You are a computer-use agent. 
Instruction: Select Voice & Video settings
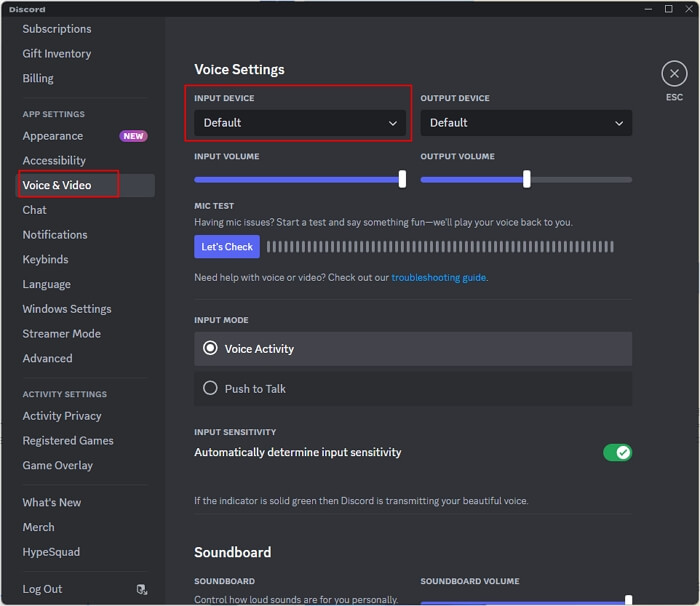click(86, 185)
